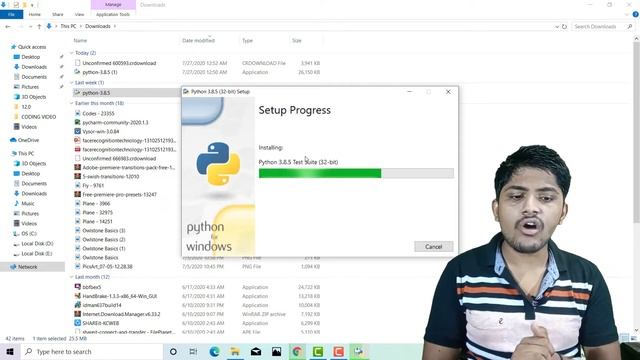Select OneDrive in sidebar

point(28,140)
